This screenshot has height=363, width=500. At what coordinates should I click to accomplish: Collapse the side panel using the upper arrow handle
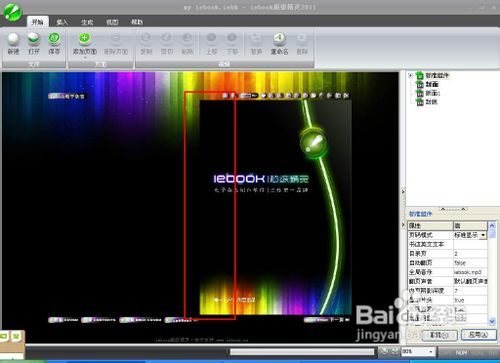[x=403, y=191]
